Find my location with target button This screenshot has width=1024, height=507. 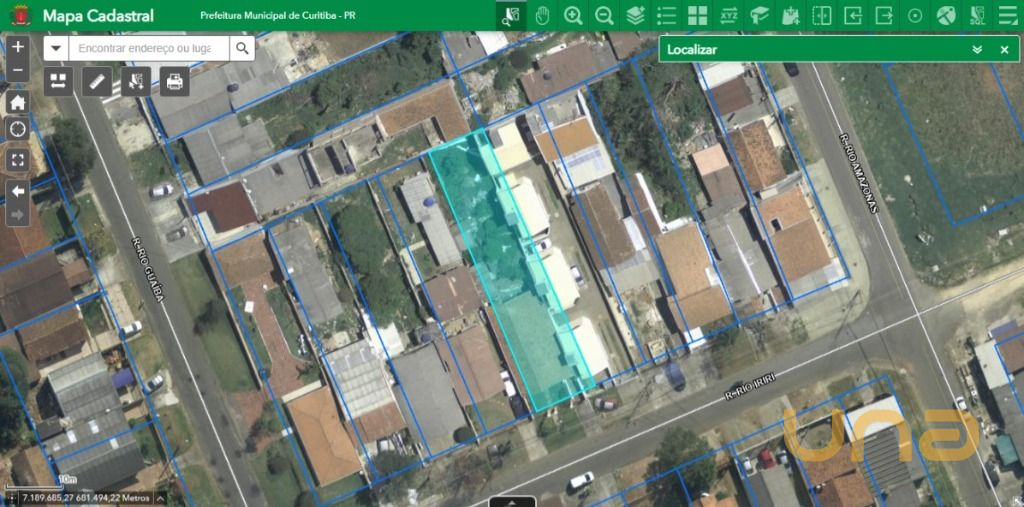click(18, 129)
